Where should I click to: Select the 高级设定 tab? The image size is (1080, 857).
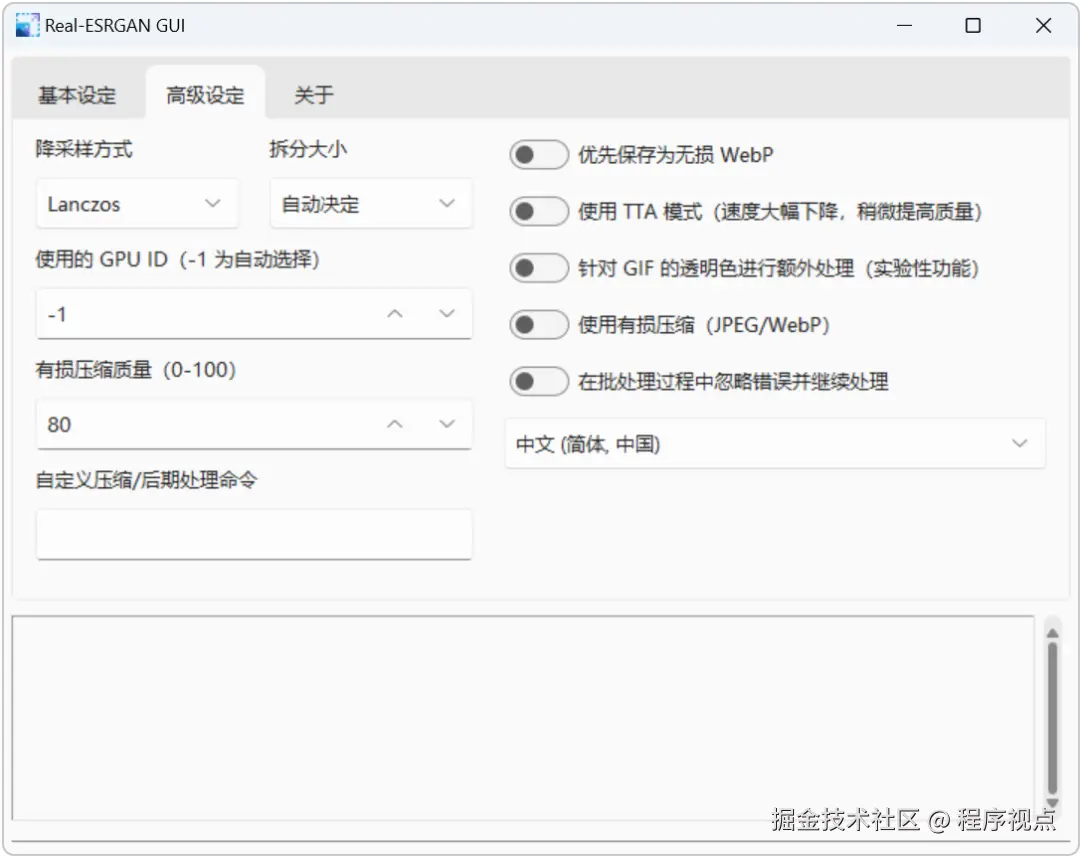(205, 95)
